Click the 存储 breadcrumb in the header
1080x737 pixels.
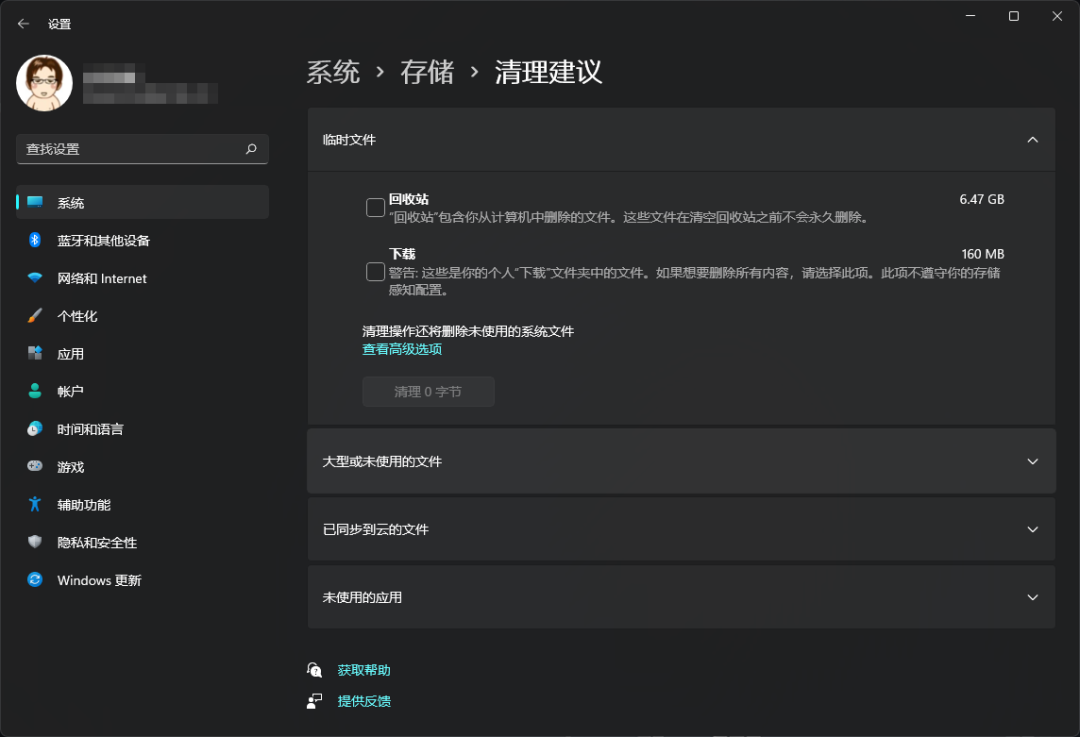(x=427, y=72)
